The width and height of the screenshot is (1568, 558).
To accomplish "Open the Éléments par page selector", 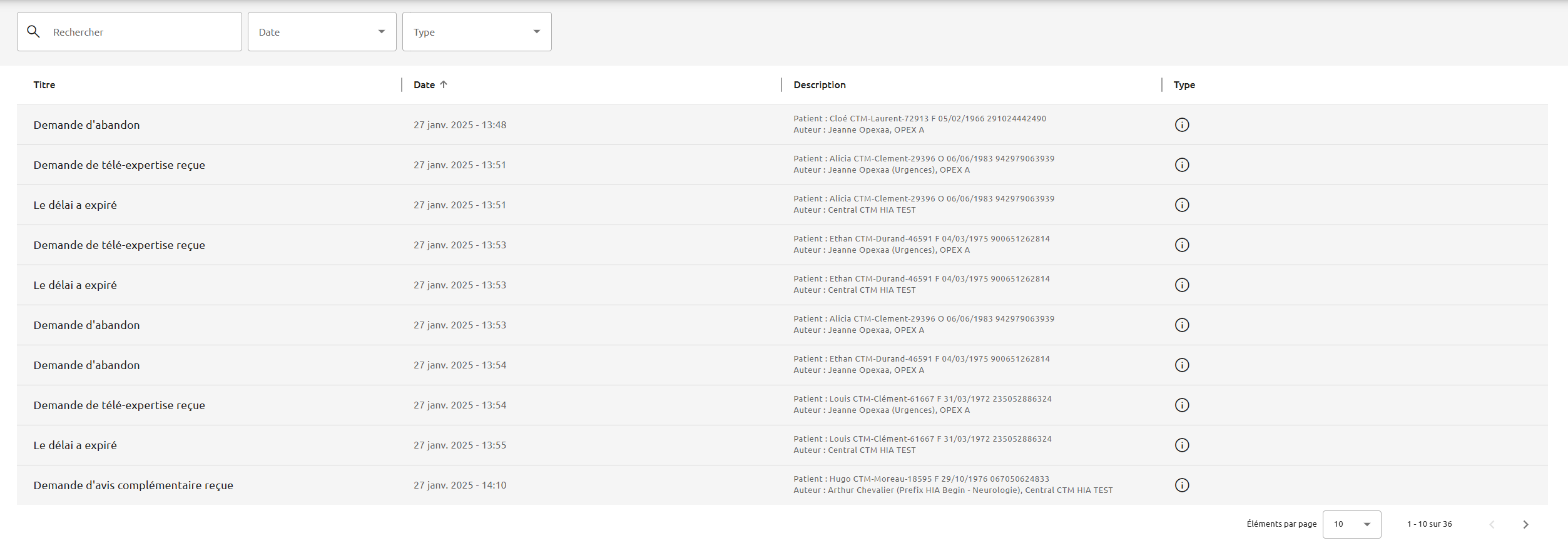I will coord(1352,524).
